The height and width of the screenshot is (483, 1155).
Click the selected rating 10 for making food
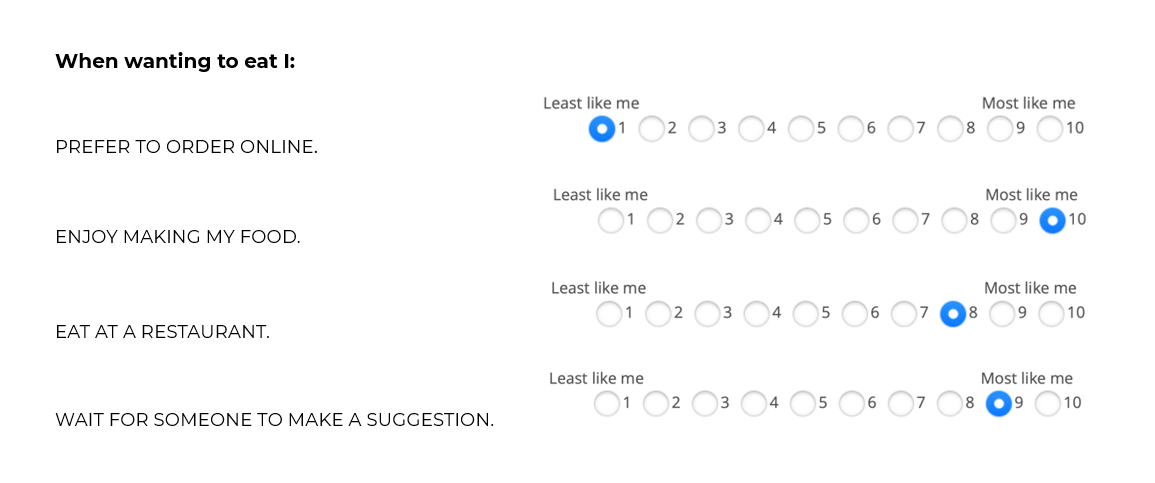pyautogui.click(x=1052, y=221)
